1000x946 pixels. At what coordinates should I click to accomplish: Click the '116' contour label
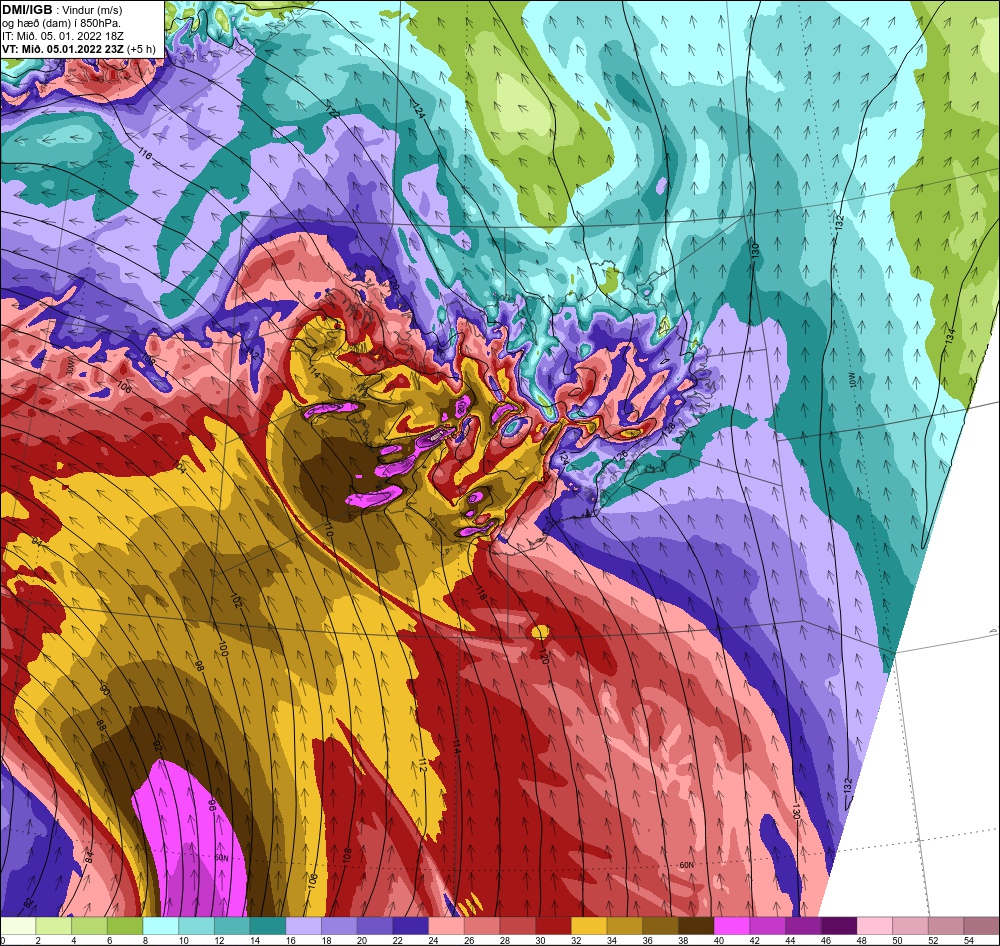point(145,154)
